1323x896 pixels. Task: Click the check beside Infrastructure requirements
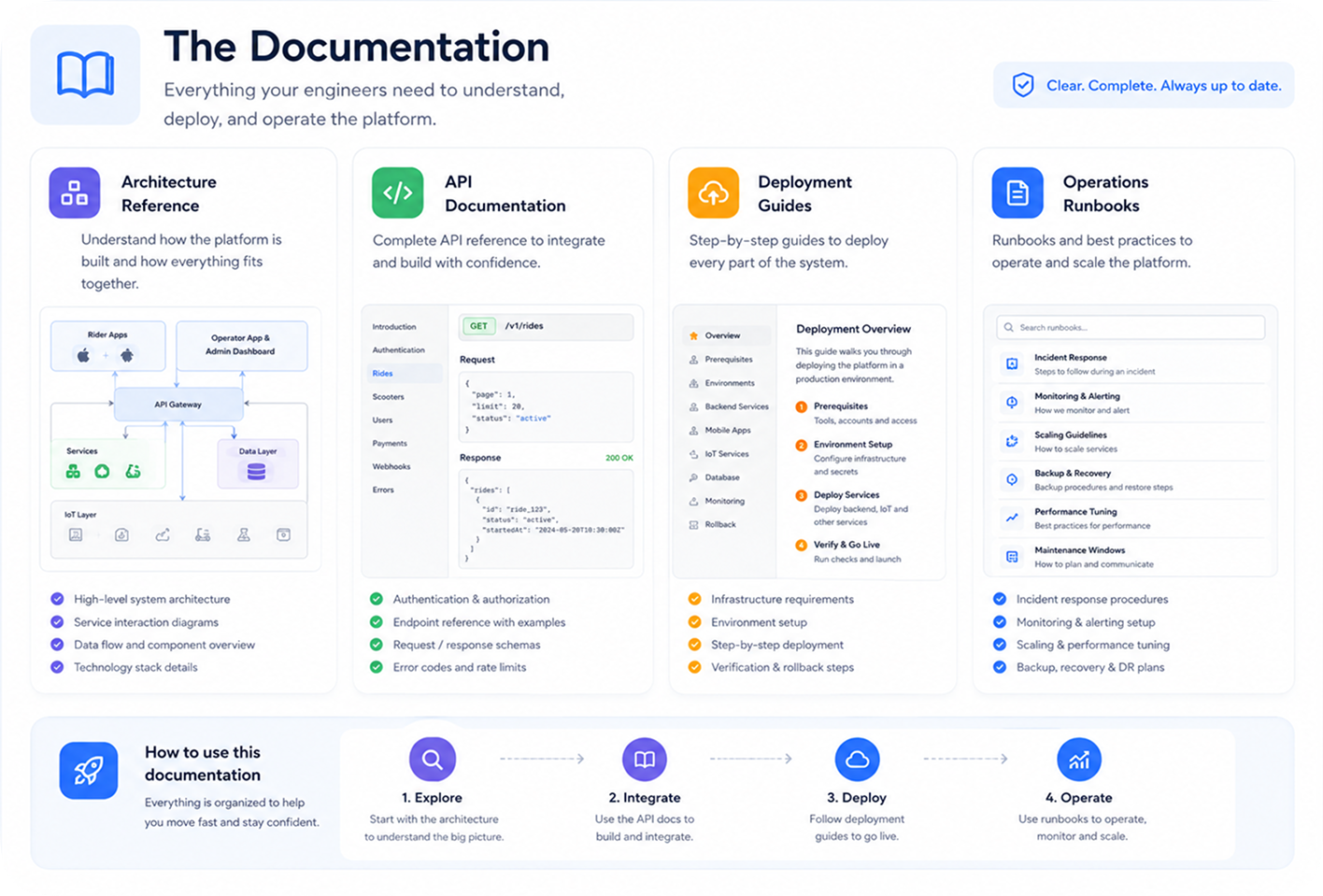tap(694, 599)
